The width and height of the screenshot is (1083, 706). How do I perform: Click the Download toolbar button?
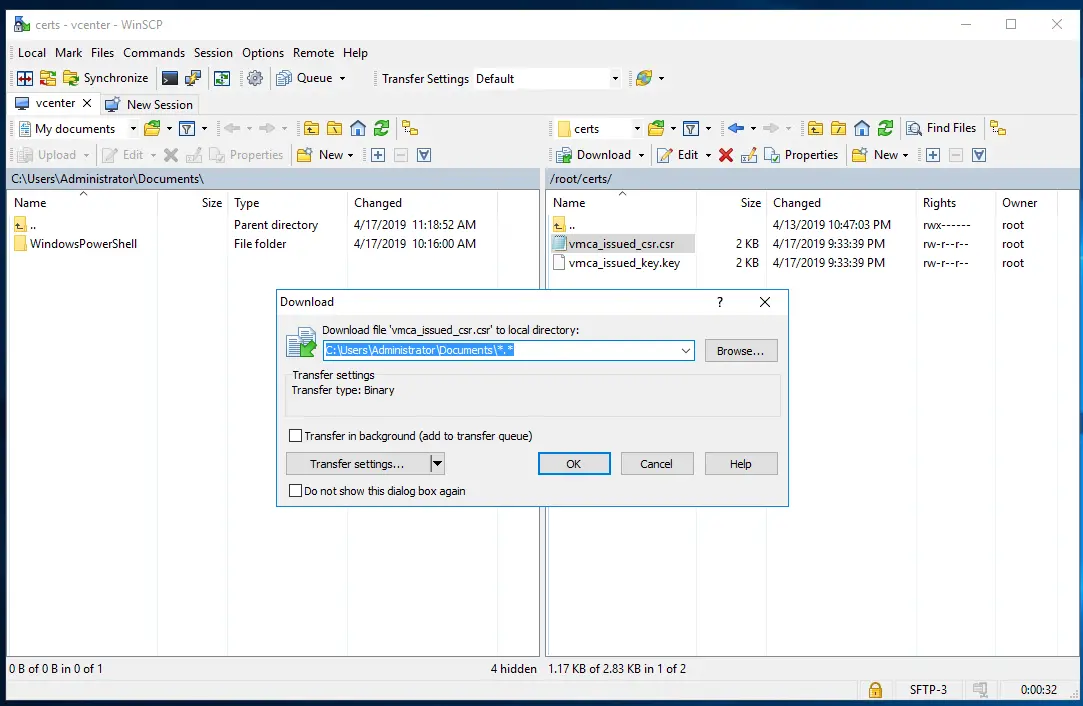[594, 155]
